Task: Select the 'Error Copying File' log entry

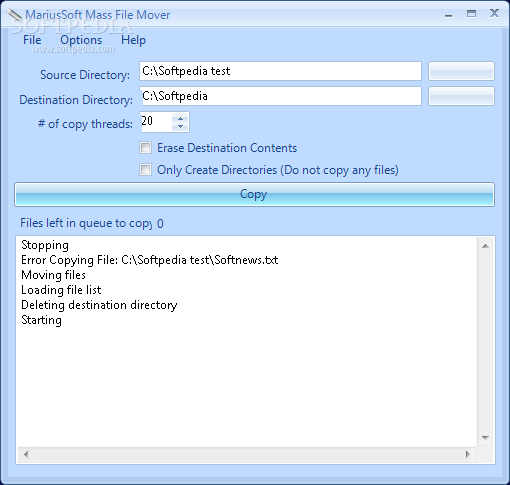Action: click(149, 260)
